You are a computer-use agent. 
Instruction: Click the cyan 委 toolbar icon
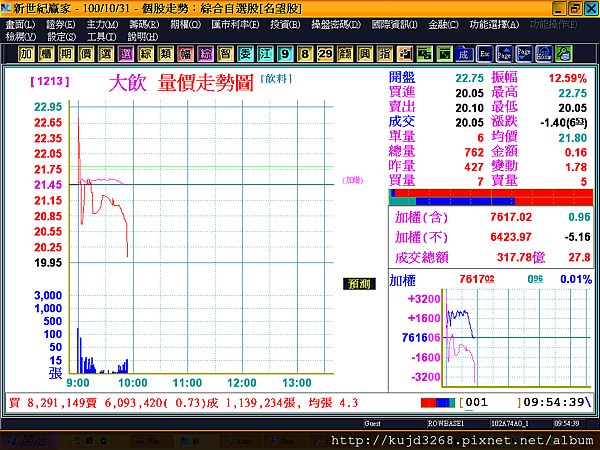pyautogui.click(x=245, y=54)
